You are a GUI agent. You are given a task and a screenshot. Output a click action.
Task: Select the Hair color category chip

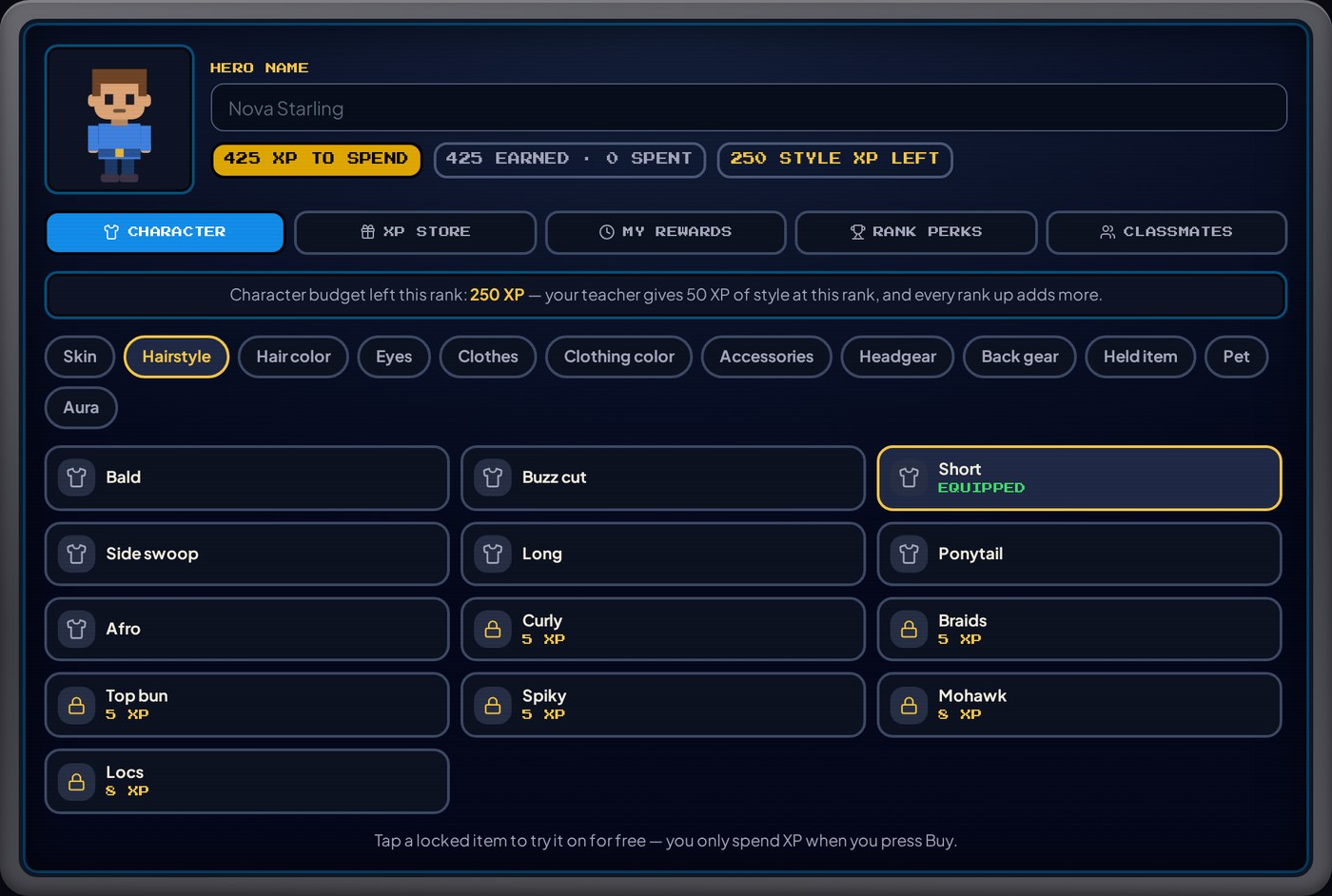293,357
